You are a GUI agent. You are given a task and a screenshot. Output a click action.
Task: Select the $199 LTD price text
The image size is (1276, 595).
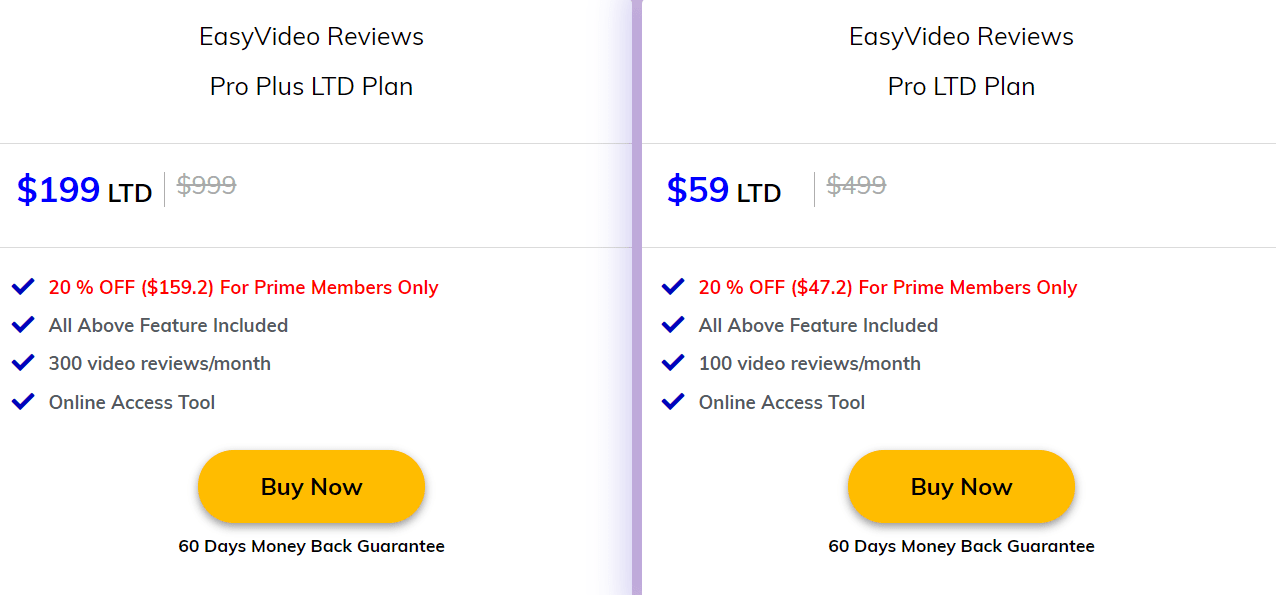[x=83, y=190]
